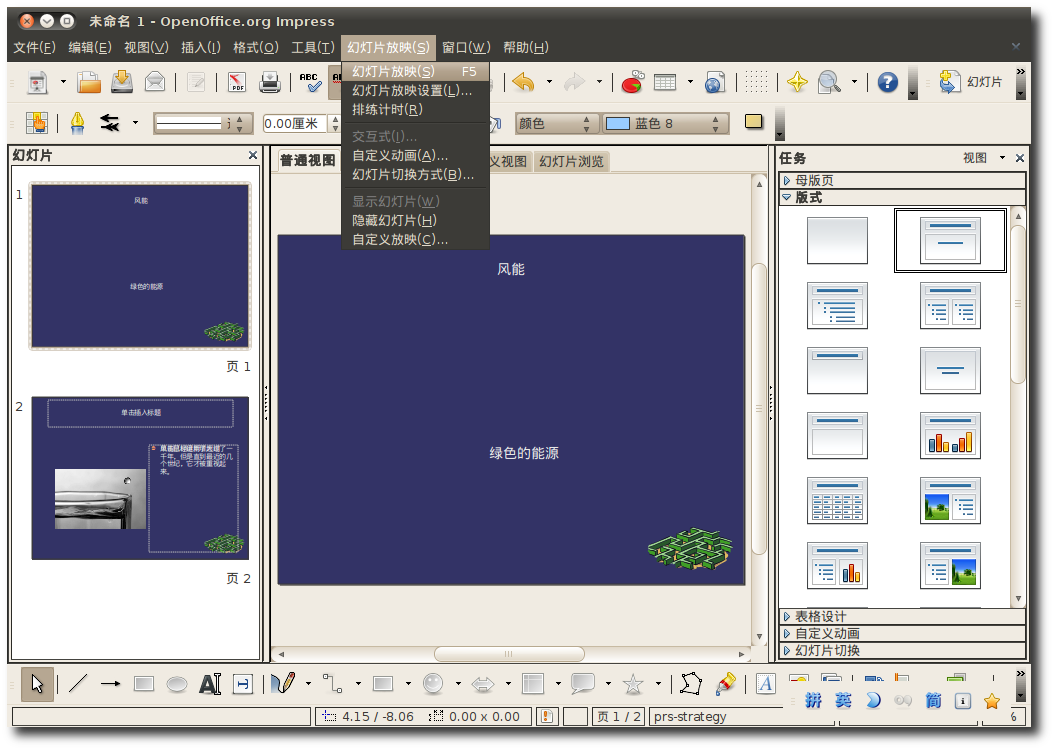Choose 排练计时(R) menu entry

click(x=415, y=110)
